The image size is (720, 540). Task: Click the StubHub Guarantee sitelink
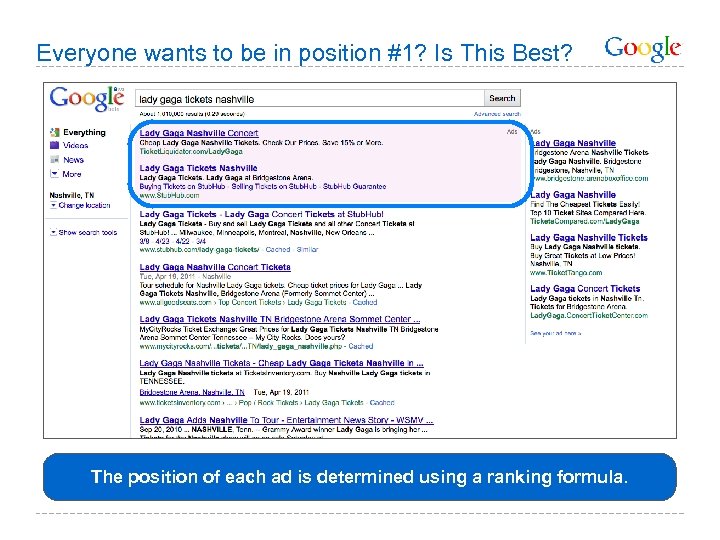(x=354, y=186)
